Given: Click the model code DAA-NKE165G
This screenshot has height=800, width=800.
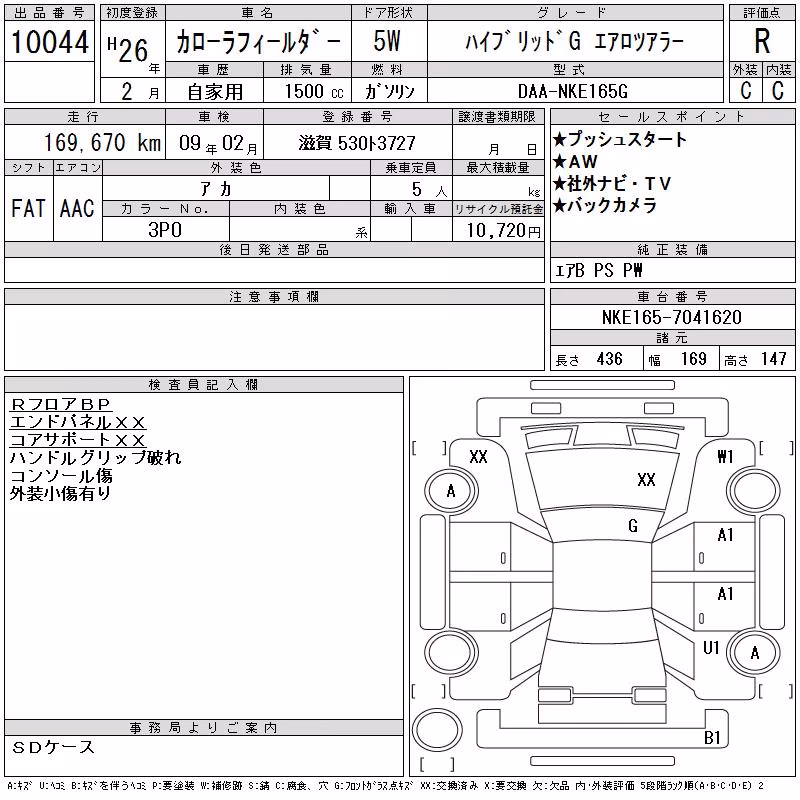Looking at the screenshot, I should point(572,91).
